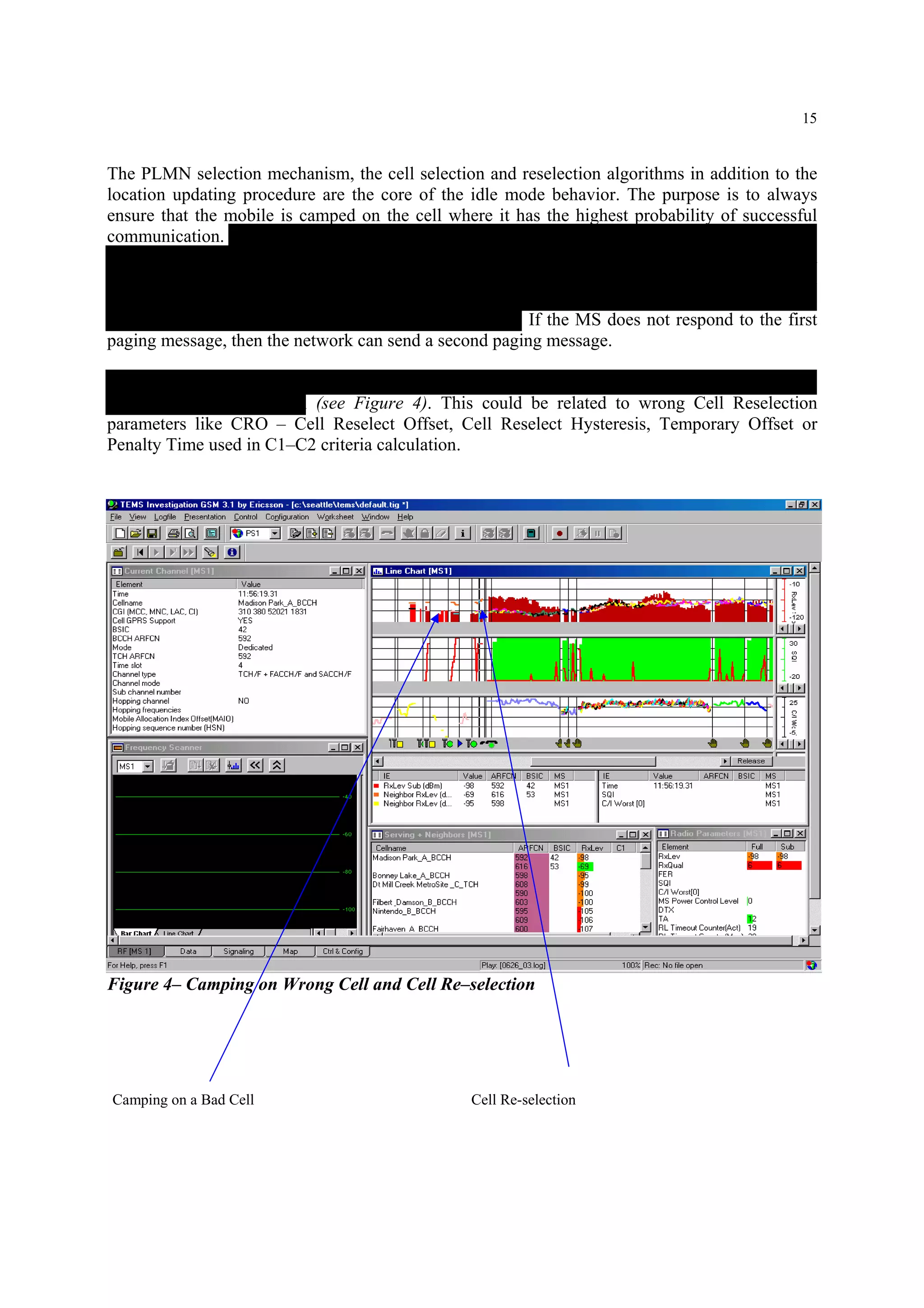Image resolution: width=924 pixels, height=1308 pixels.
Task: Click the hang-up call toolbar icon
Action: [387, 533]
